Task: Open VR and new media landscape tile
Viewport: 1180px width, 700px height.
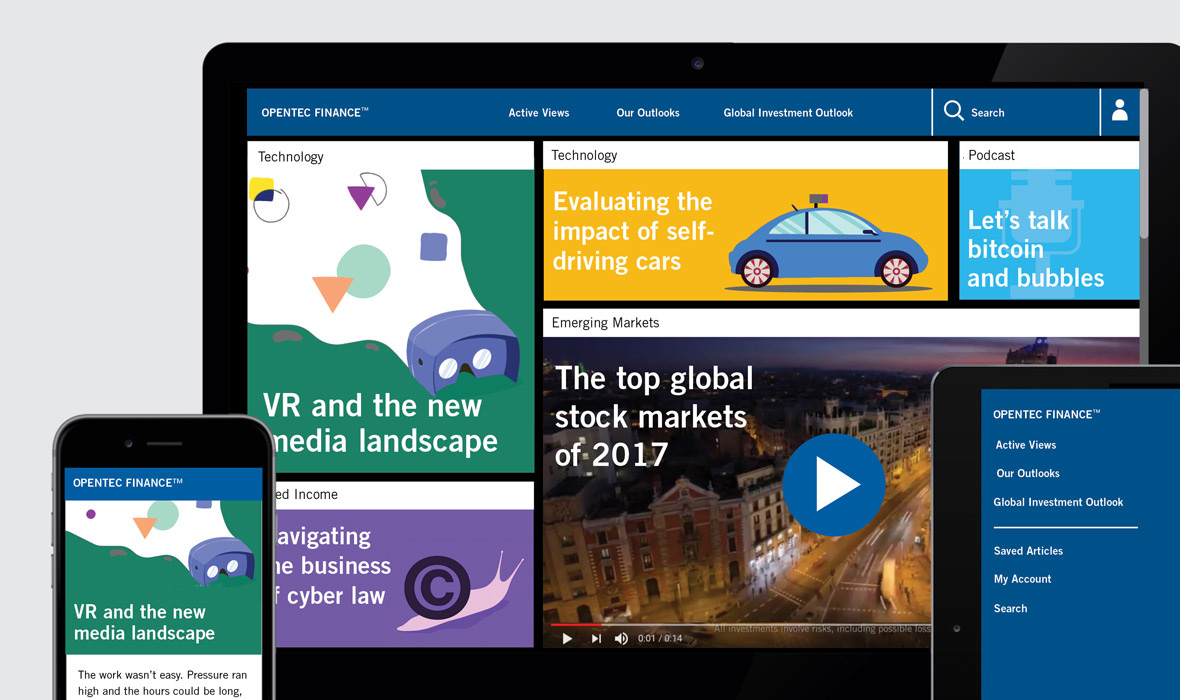Action: point(390,320)
